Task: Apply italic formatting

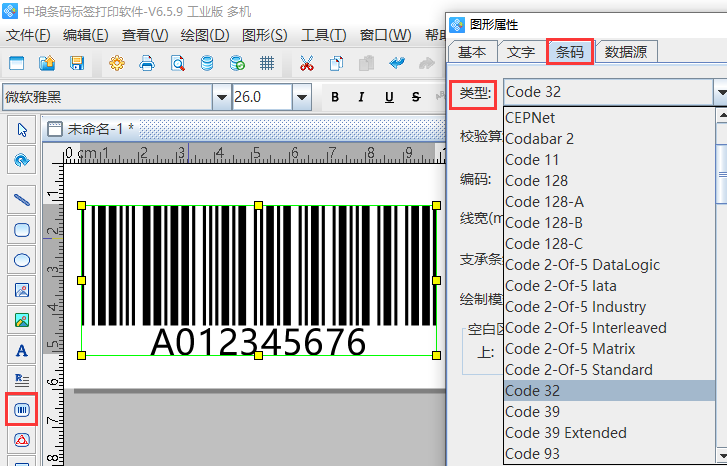Action: 361,97
